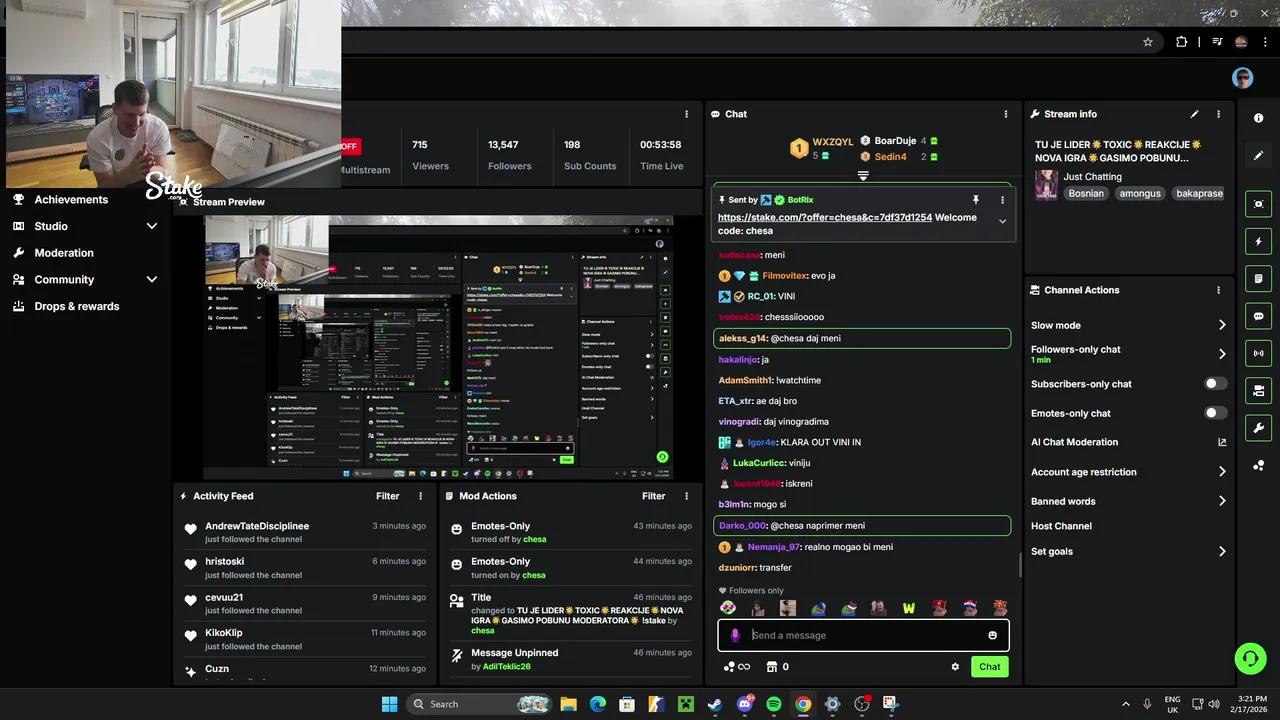Open Discord from the taskbar
The image size is (1280, 720).
pyautogui.click(x=745, y=704)
